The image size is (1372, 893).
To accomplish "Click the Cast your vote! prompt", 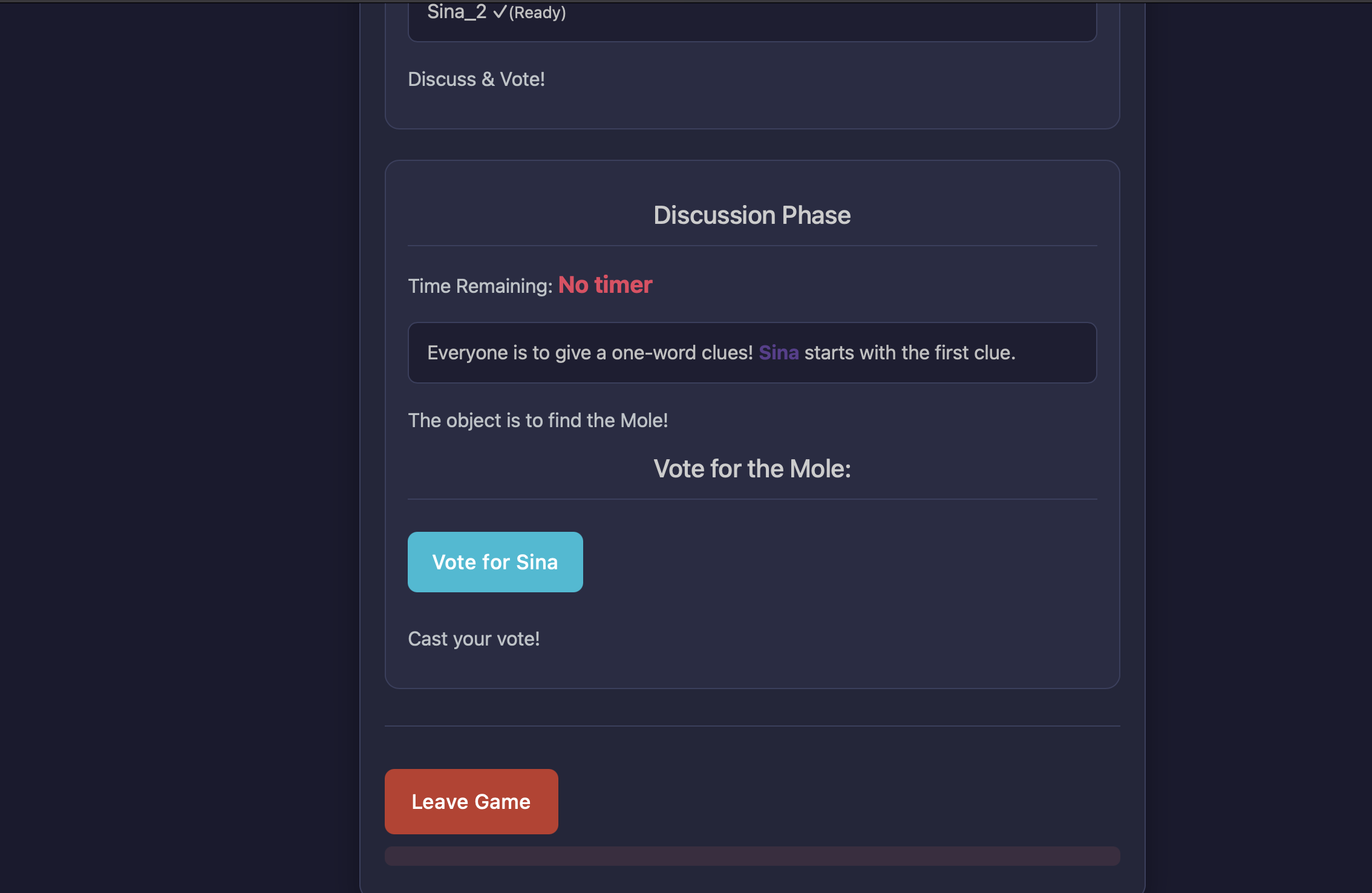I will coord(474,639).
